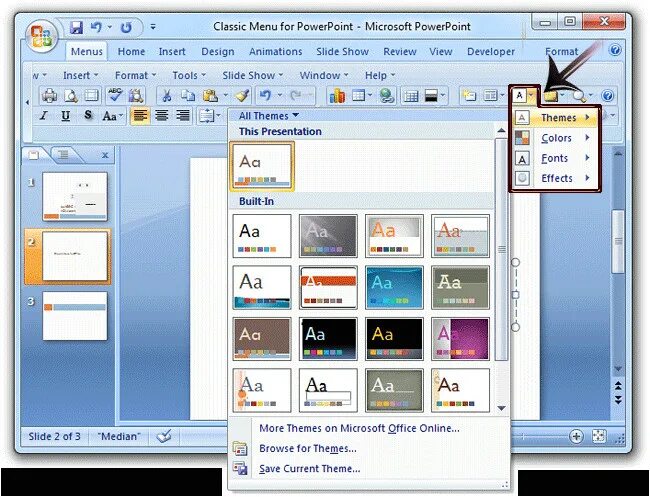This screenshot has height=497, width=650.
Task: Add a new slide via toolbar icon
Action: pyautogui.click(x=469, y=96)
